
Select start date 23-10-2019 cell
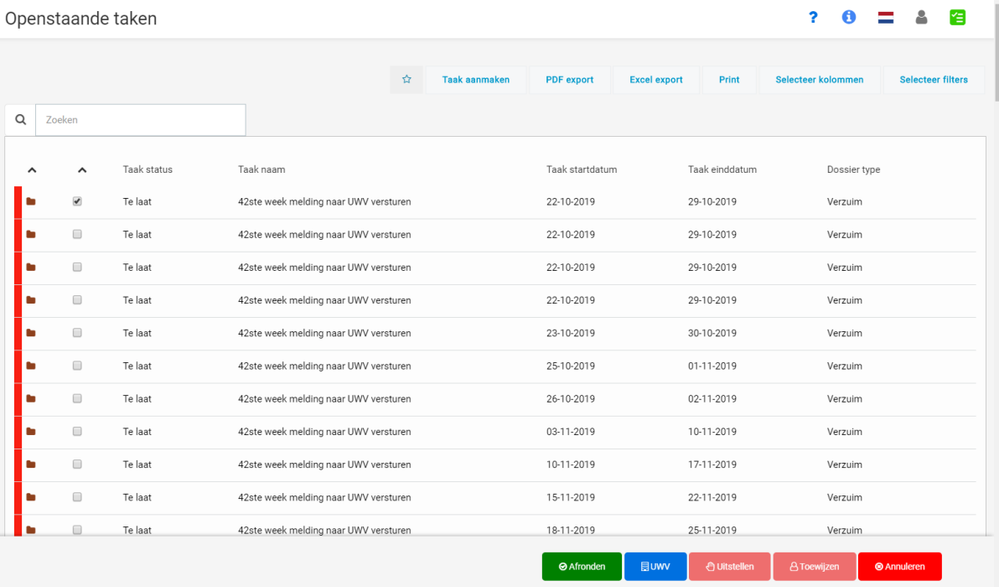[571, 333]
